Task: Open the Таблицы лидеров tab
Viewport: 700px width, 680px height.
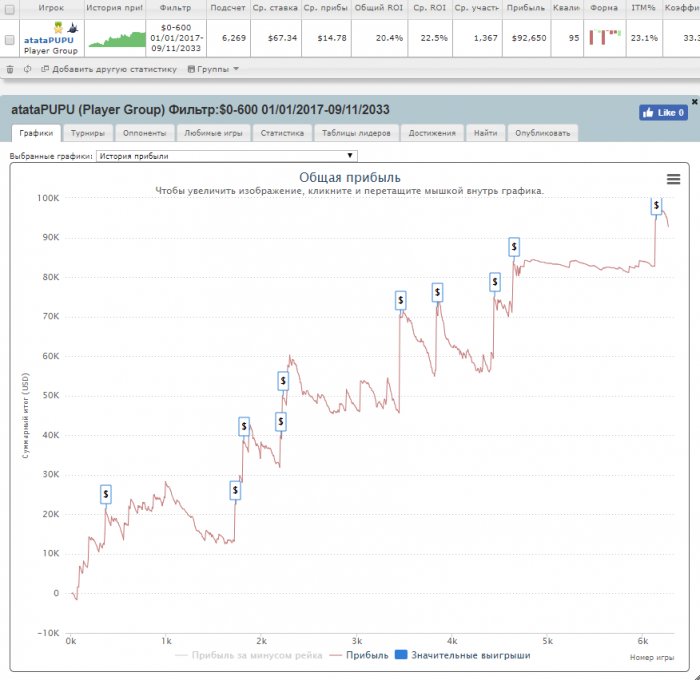Action: (x=356, y=133)
